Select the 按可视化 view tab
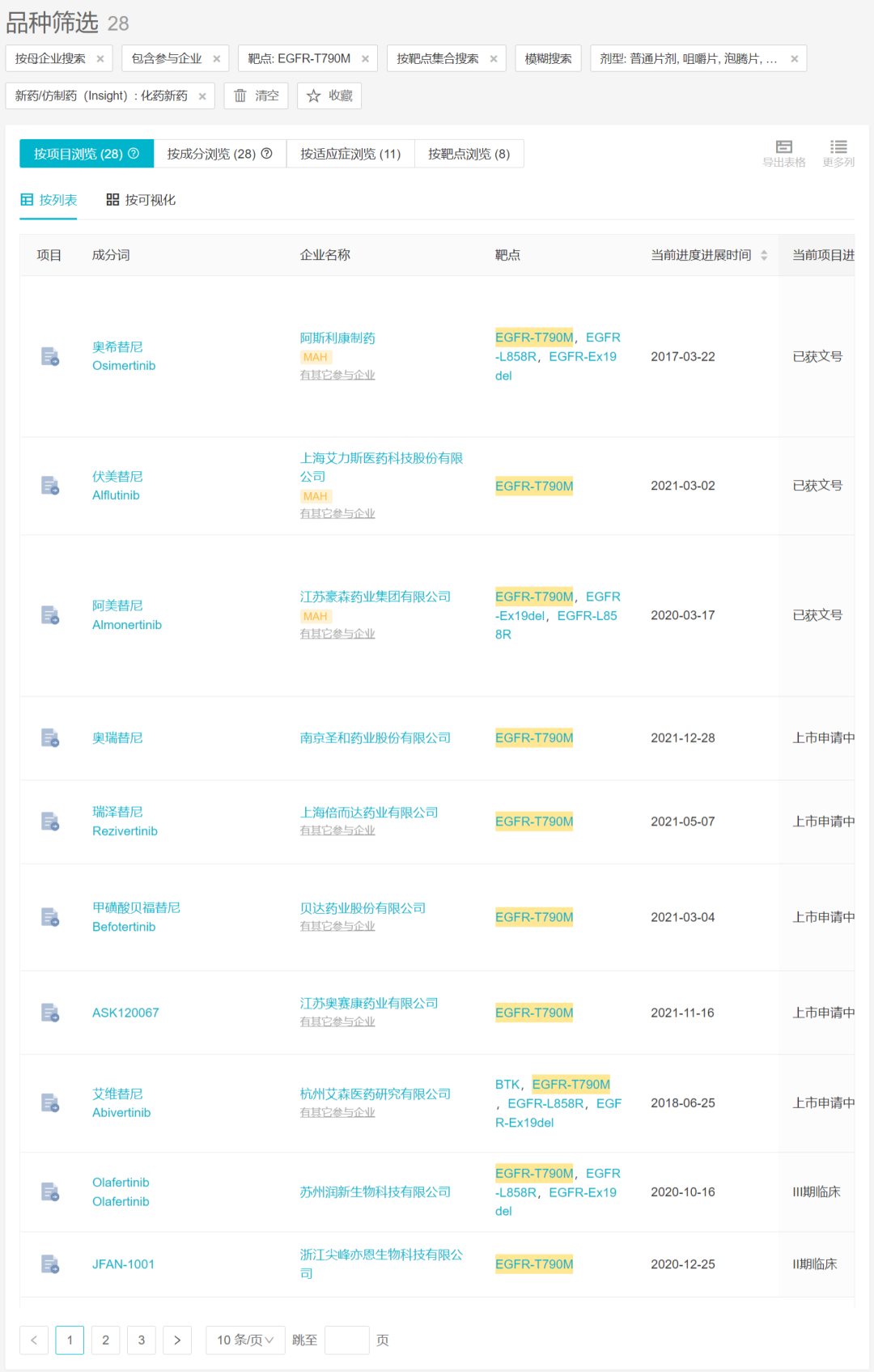The image size is (874, 1372). [x=141, y=200]
